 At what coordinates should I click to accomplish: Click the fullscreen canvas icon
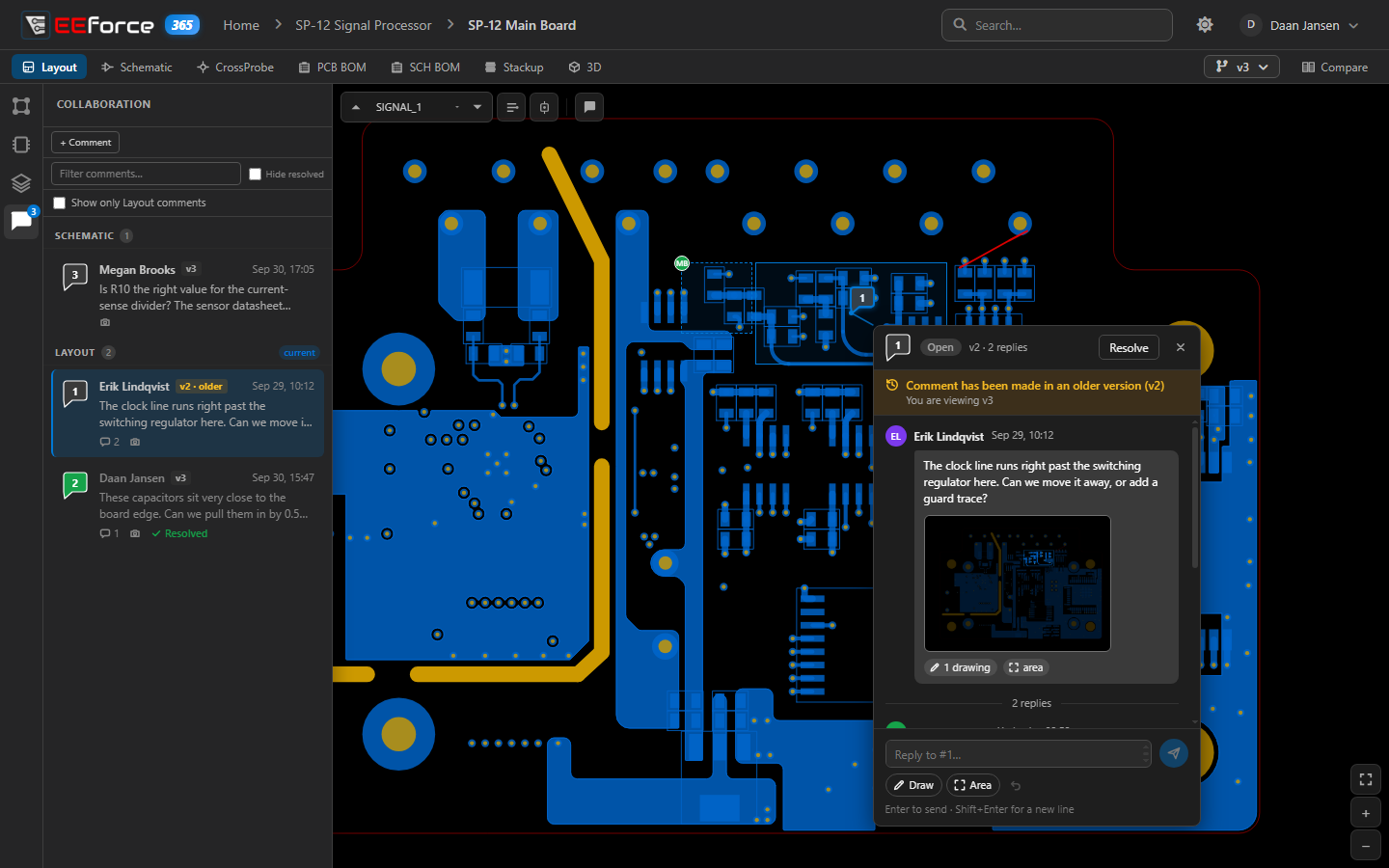point(1366,779)
